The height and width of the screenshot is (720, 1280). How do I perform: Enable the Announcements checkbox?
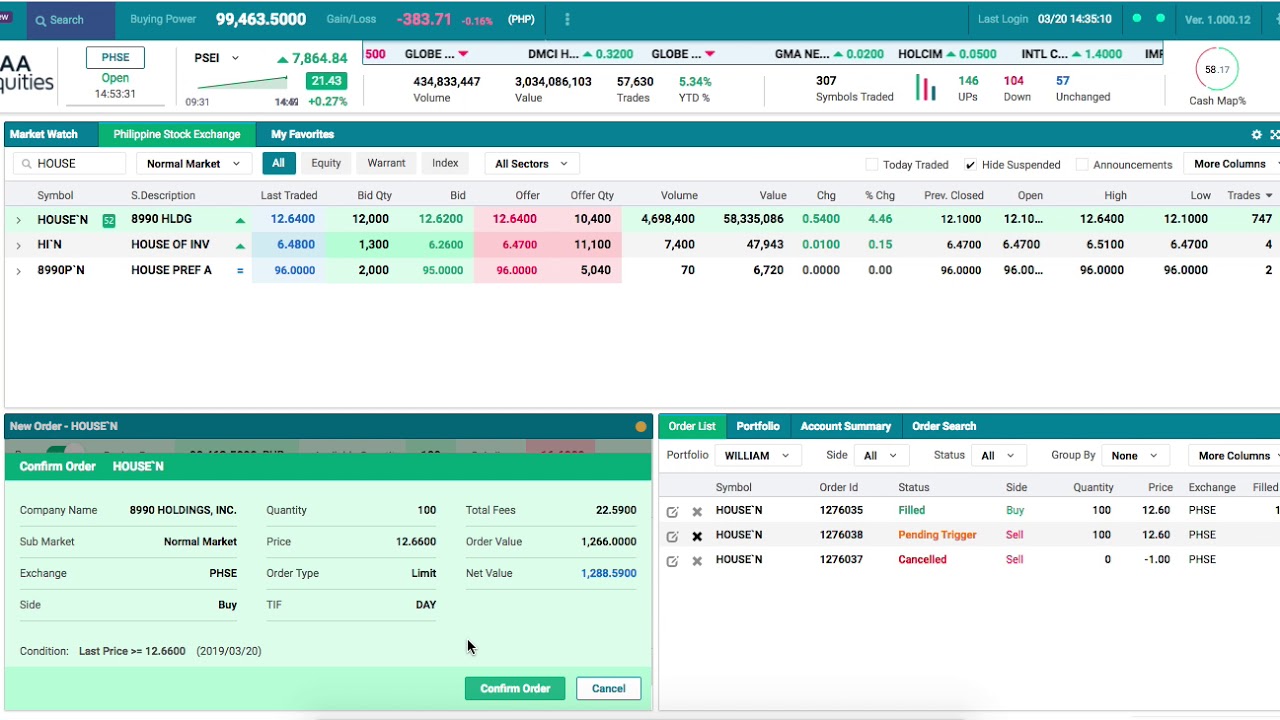coord(1081,164)
